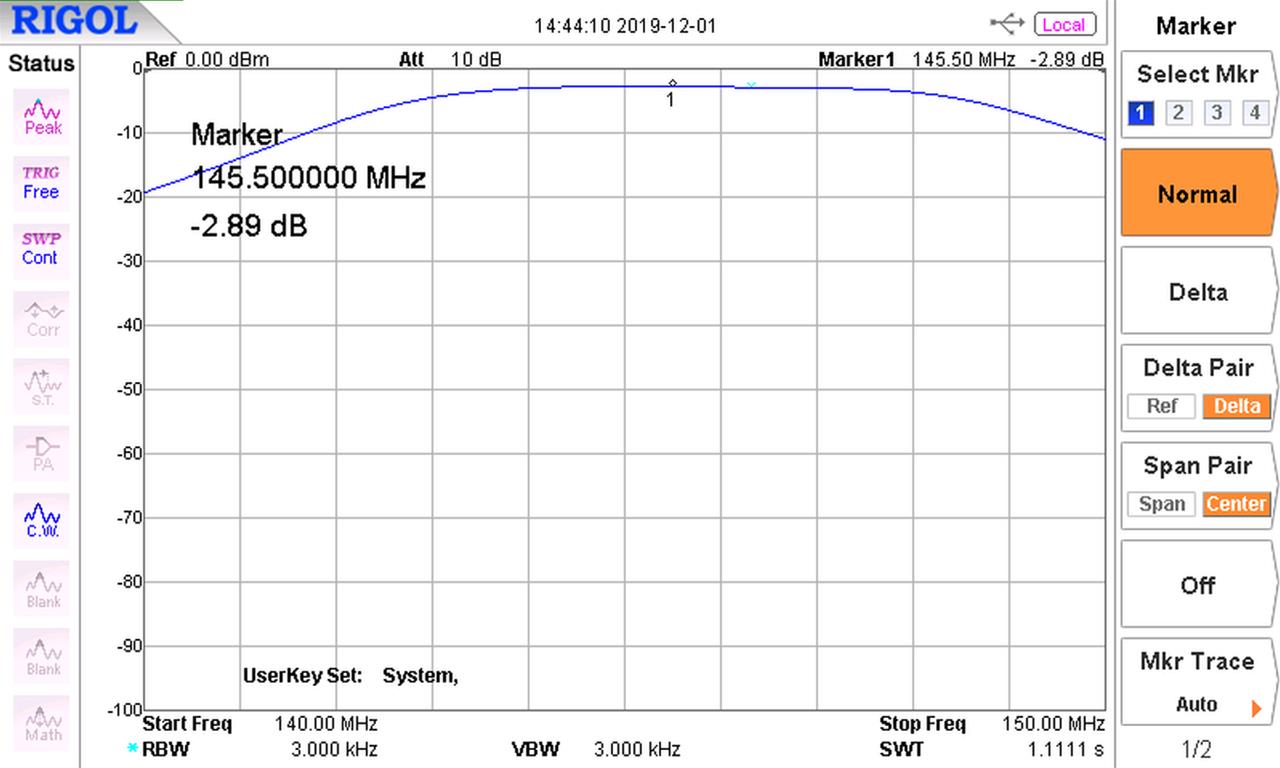Image resolution: width=1280 pixels, height=768 pixels.
Task: Click the Marker menu title
Action: [1196, 26]
